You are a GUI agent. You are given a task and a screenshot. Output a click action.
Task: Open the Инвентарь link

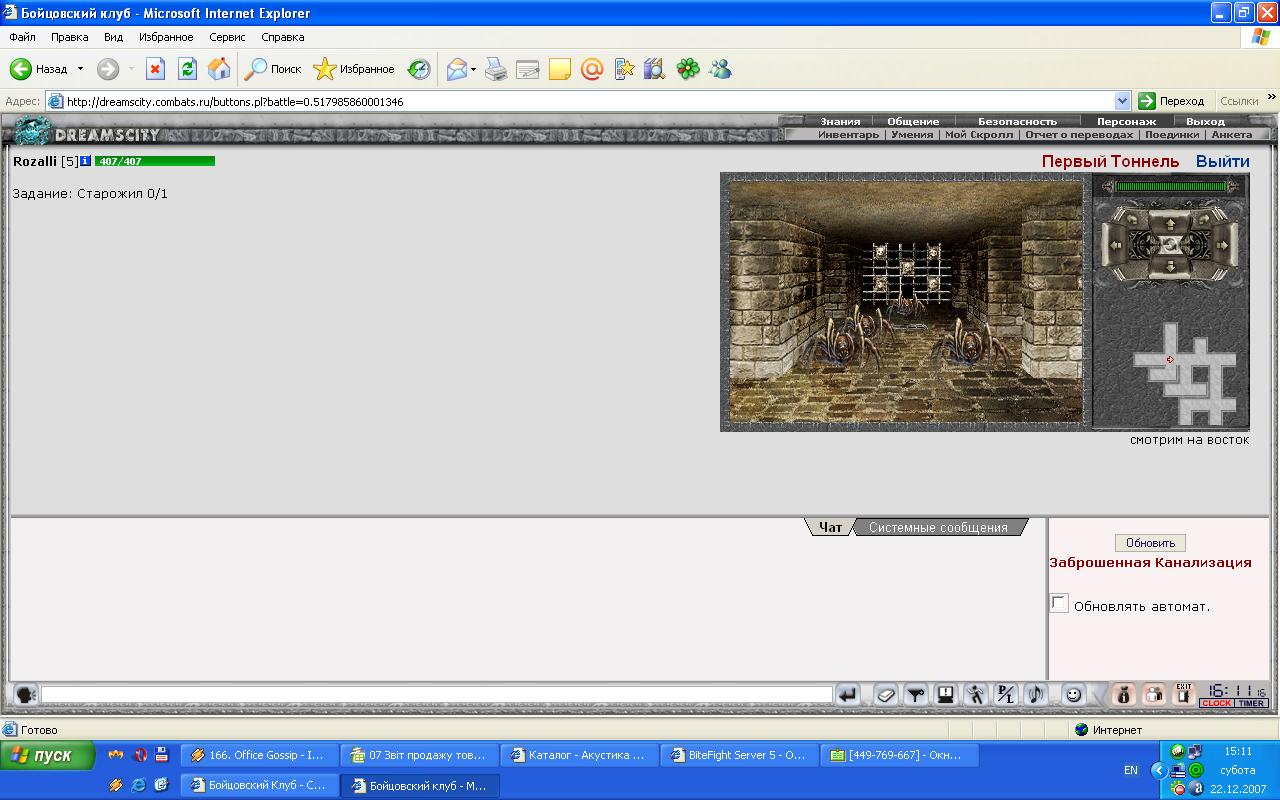[x=848, y=134]
